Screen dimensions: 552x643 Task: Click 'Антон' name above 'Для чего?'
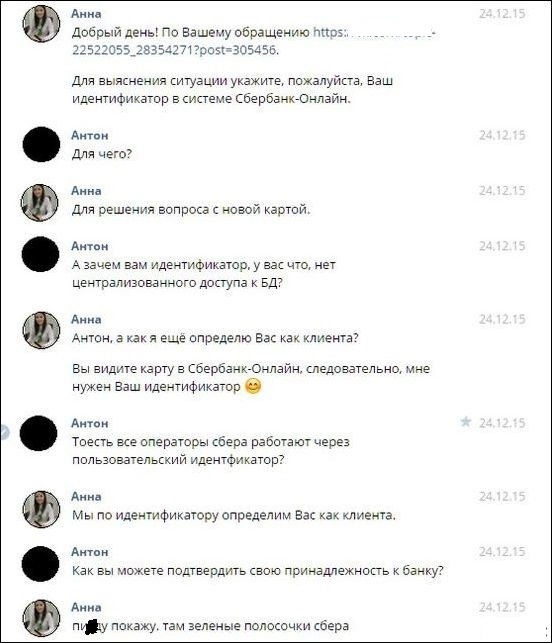[90, 135]
